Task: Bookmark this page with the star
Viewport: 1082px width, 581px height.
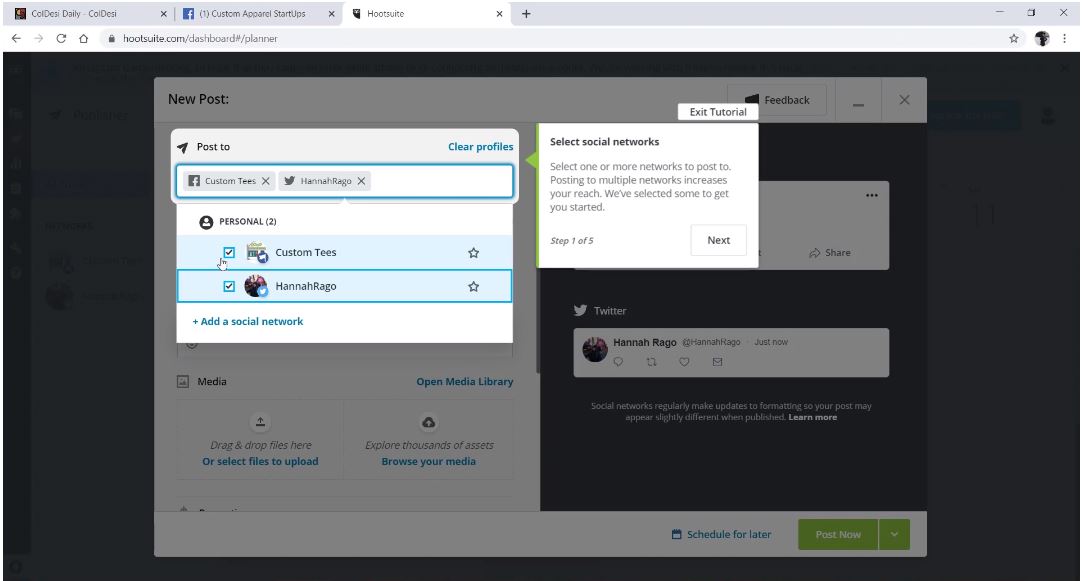Action: click(x=1014, y=39)
